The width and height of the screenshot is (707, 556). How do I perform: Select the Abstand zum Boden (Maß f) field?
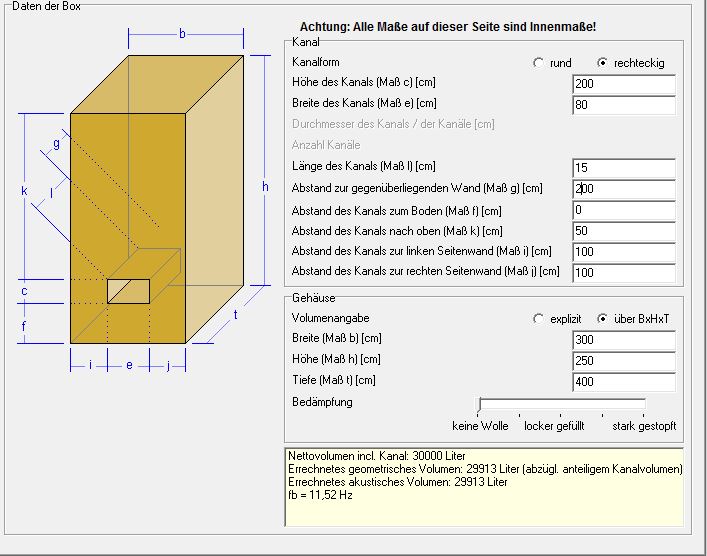624,209
